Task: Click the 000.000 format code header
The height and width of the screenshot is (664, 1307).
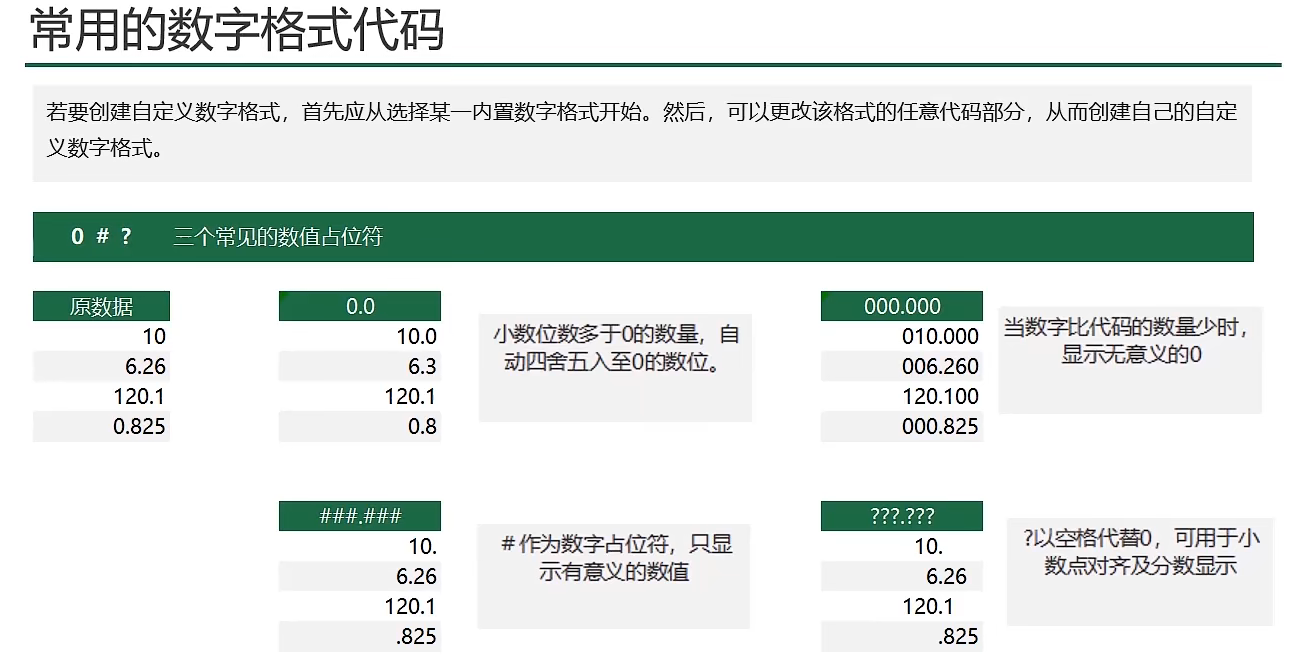Action: (902, 307)
